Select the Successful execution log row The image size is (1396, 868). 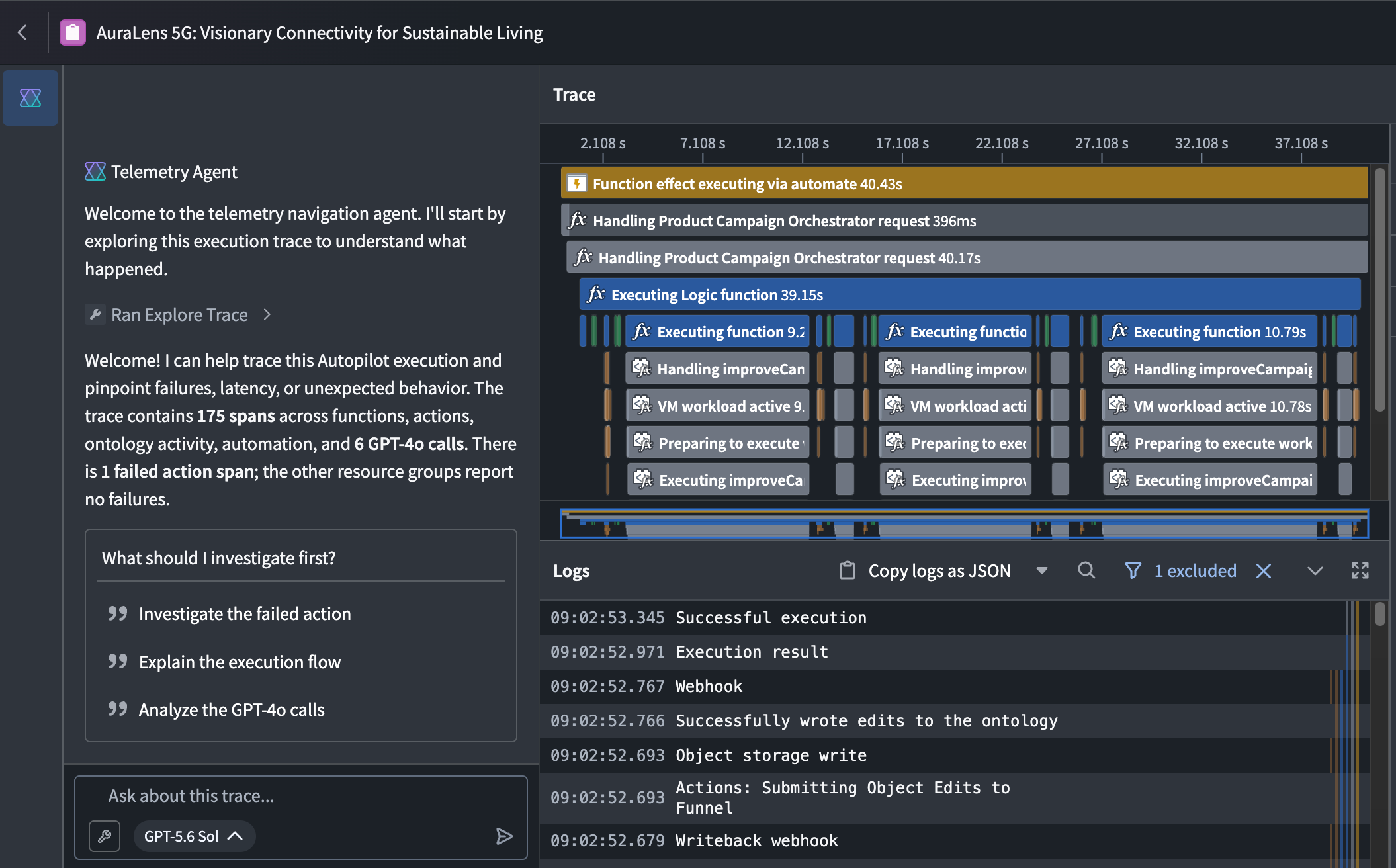pos(954,617)
